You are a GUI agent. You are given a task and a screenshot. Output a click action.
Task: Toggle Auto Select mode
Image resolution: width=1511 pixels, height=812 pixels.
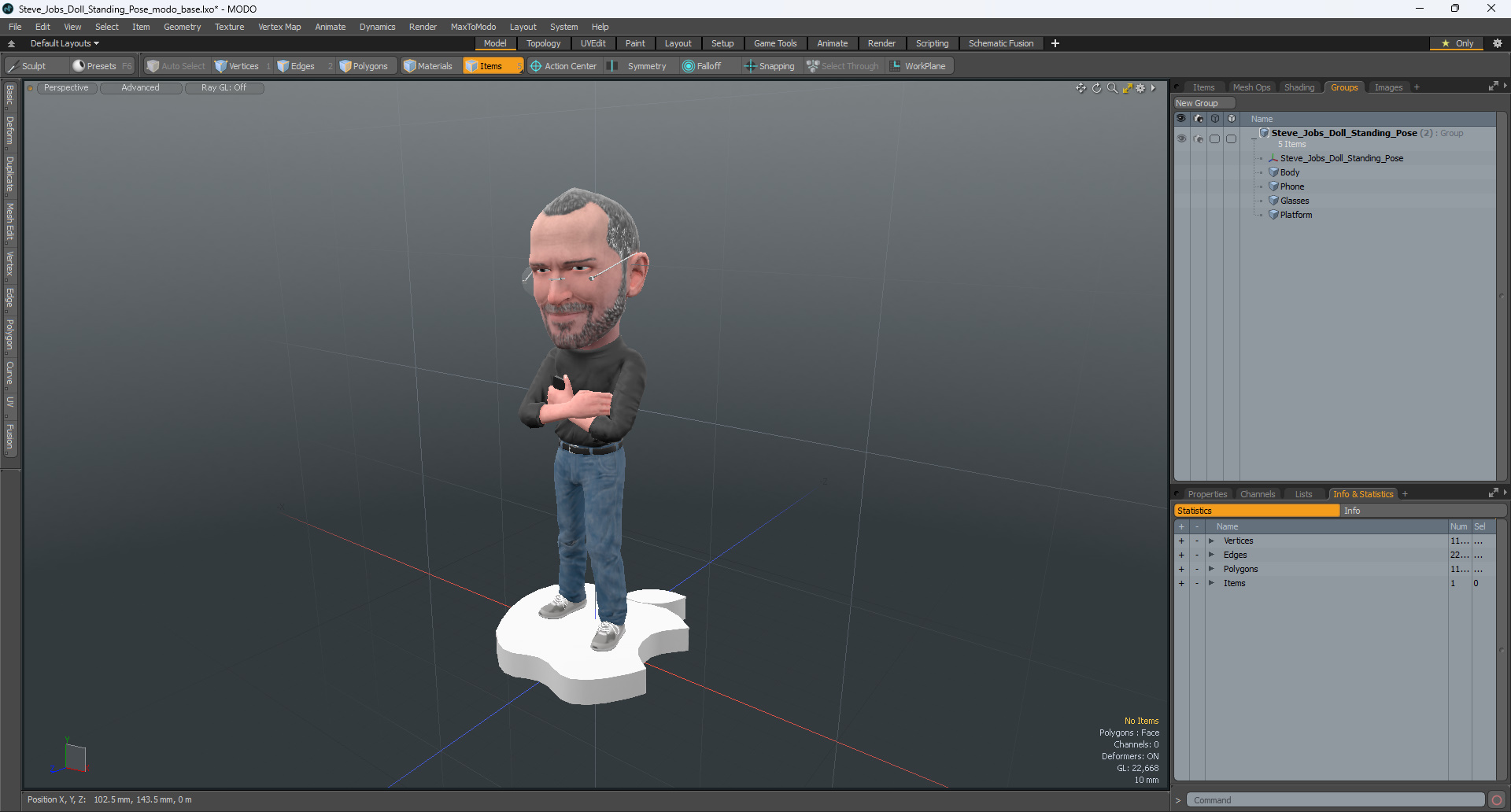[x=175, y=66]
